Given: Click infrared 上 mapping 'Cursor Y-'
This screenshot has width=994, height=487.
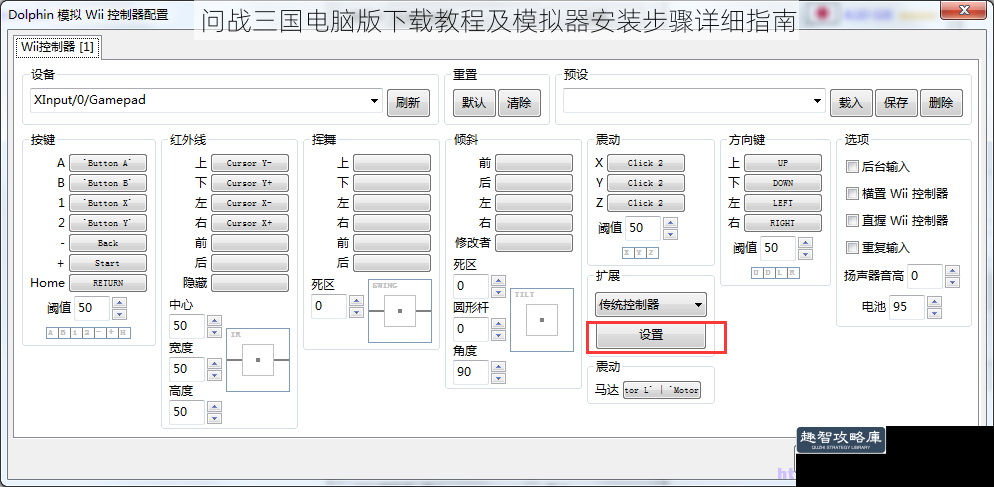Looking at the screenshot, I should tap(250, 163).
